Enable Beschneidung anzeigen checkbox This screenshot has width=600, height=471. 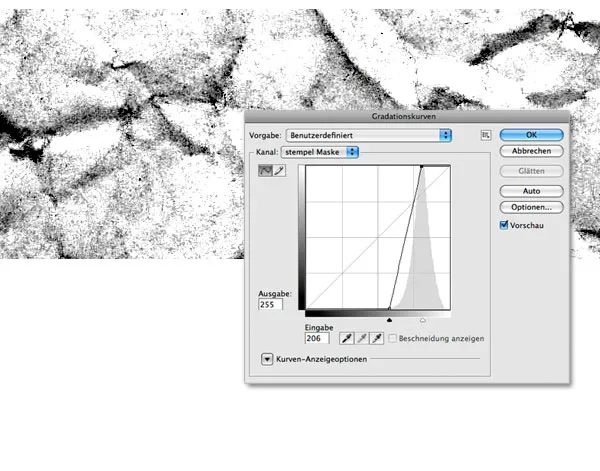[394, 338]
